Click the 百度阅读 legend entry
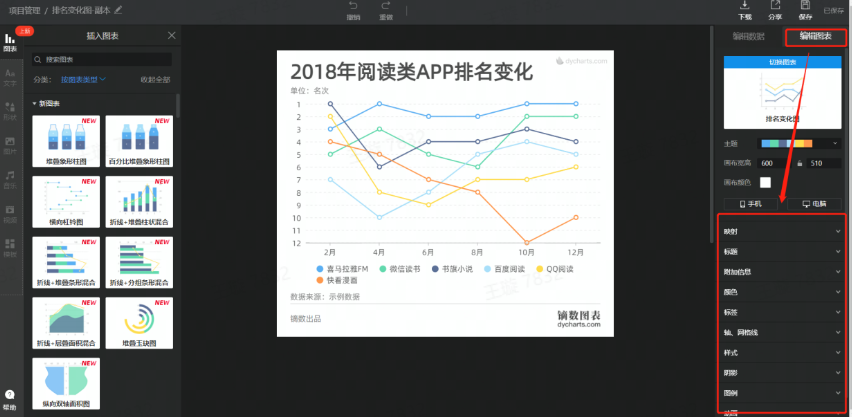The width and height of the screenshot is (852, 417). point(503,269)
